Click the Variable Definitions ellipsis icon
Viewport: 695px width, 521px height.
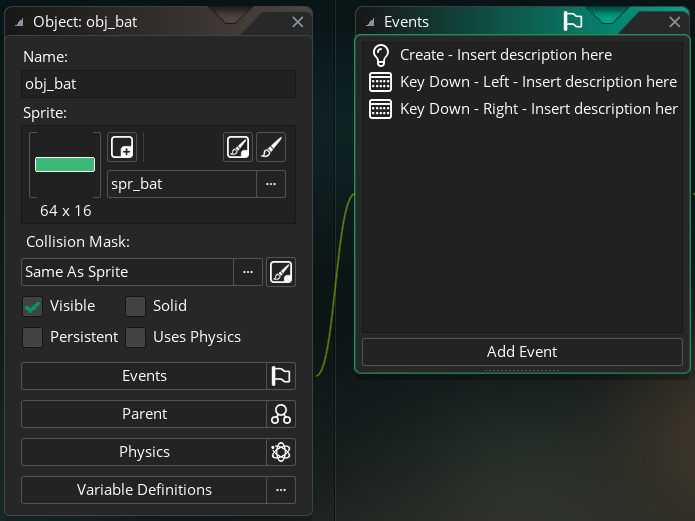pos(281,490)
